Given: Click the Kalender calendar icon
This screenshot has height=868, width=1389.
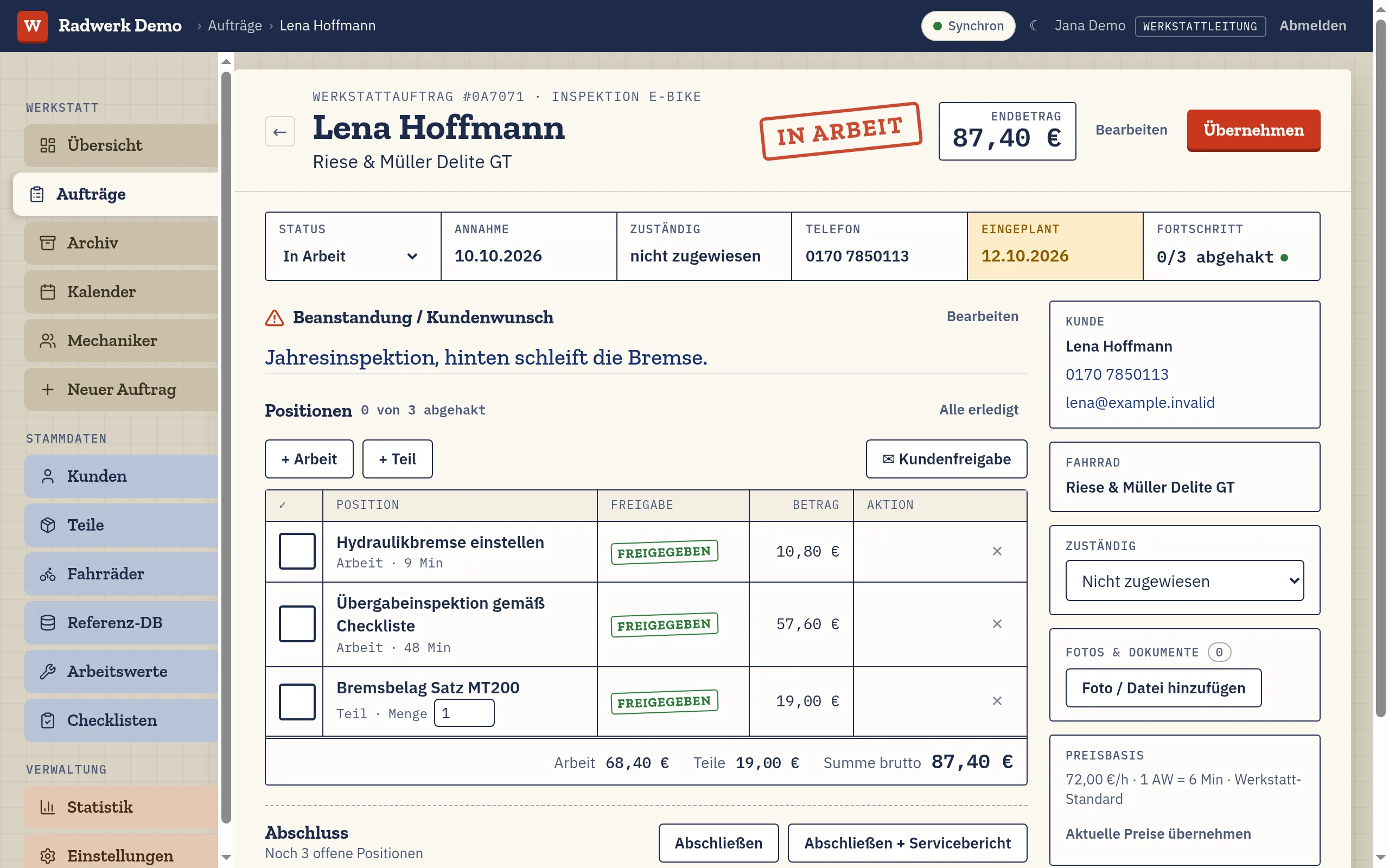Looking at the screenshot, I should click(x=48, y=292).
